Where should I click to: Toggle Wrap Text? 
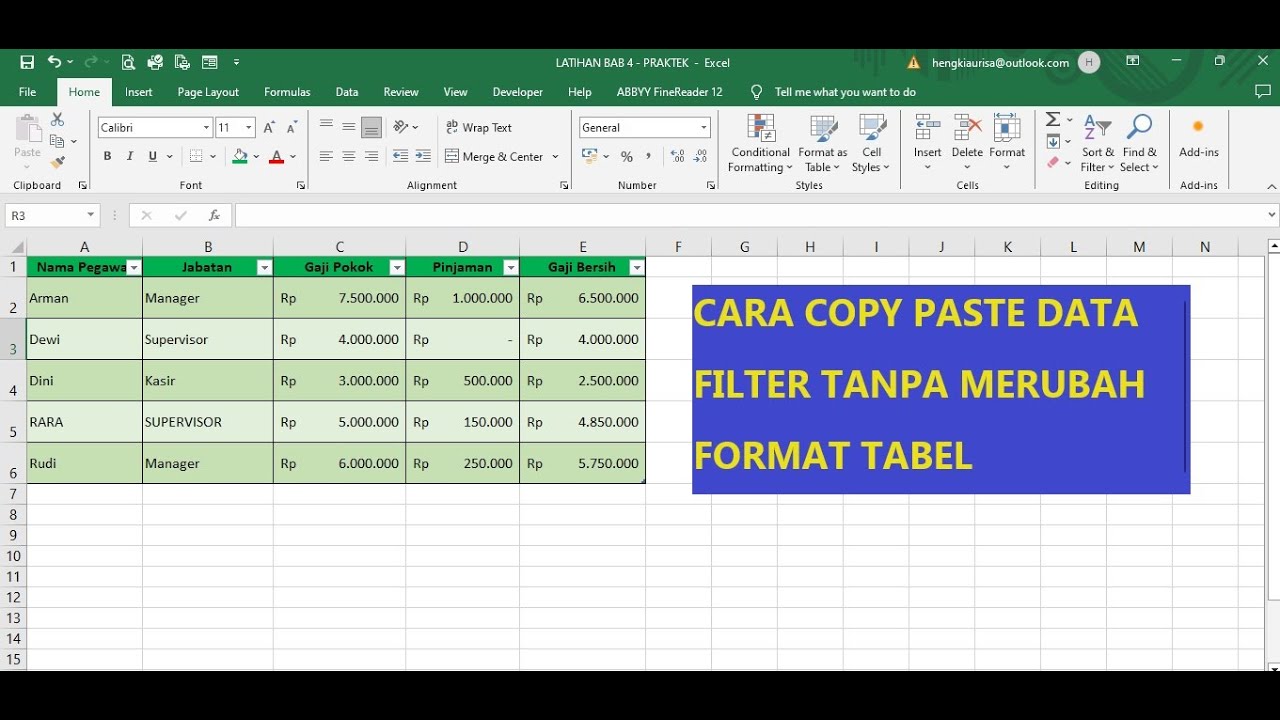(479, 127)
